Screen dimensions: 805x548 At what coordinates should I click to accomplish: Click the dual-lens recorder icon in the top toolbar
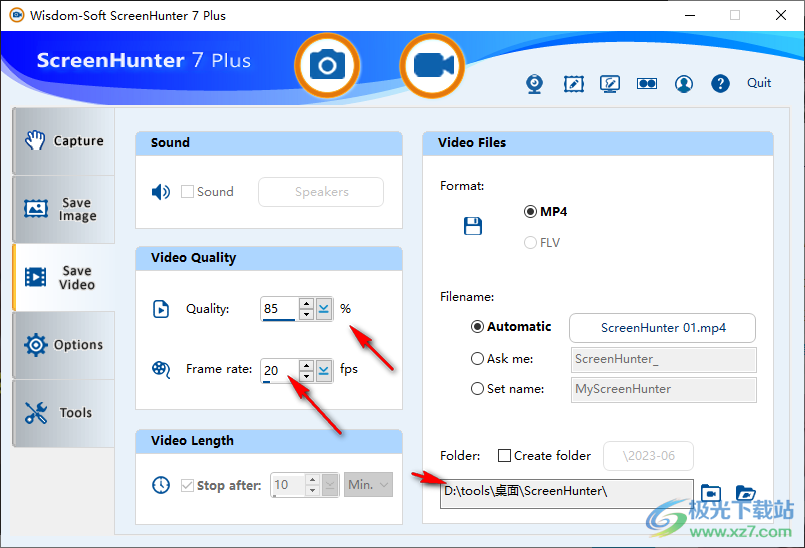coord(647,84)
